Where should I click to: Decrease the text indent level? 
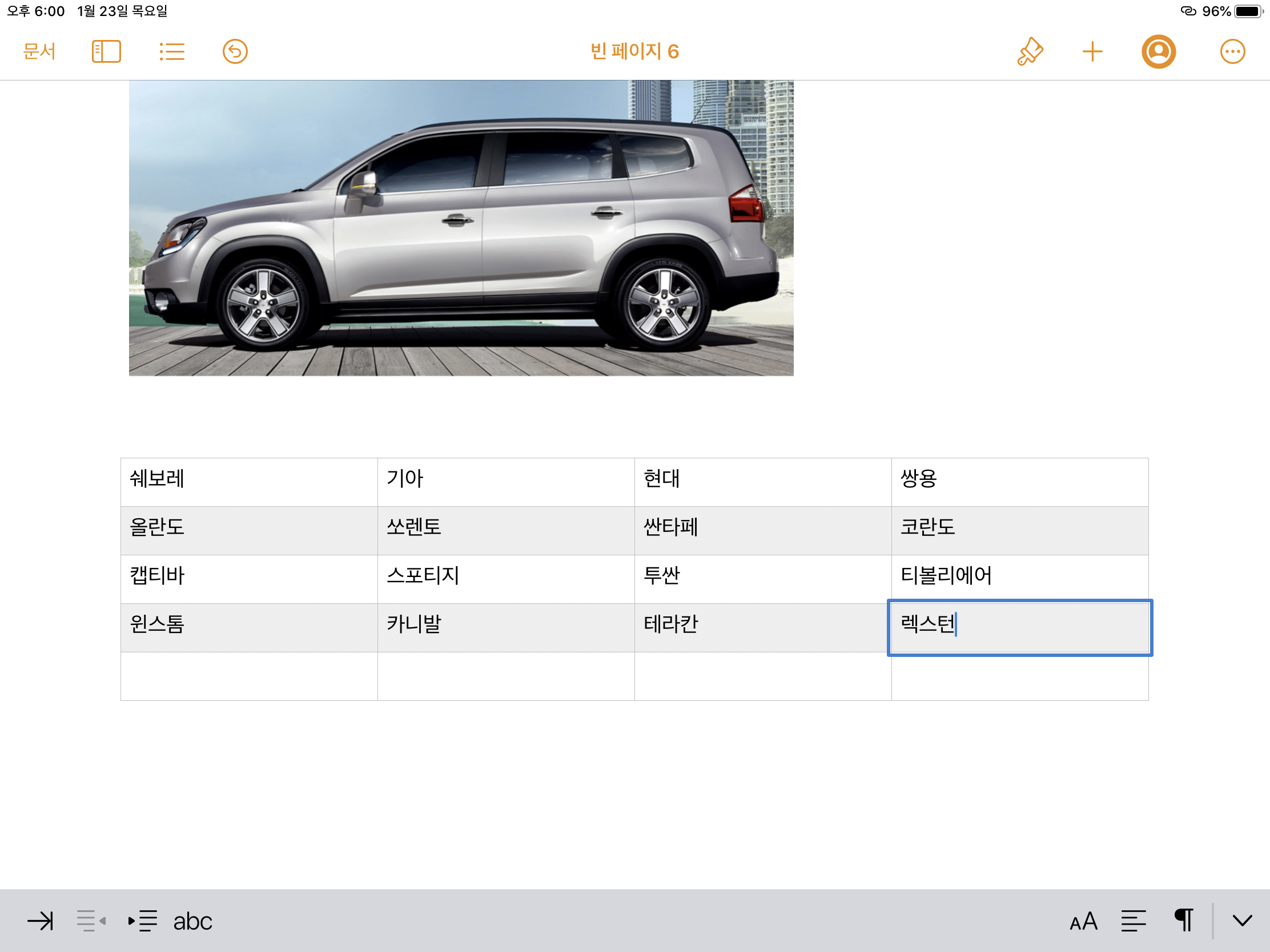pyautogui.click(x=91, y=921)
